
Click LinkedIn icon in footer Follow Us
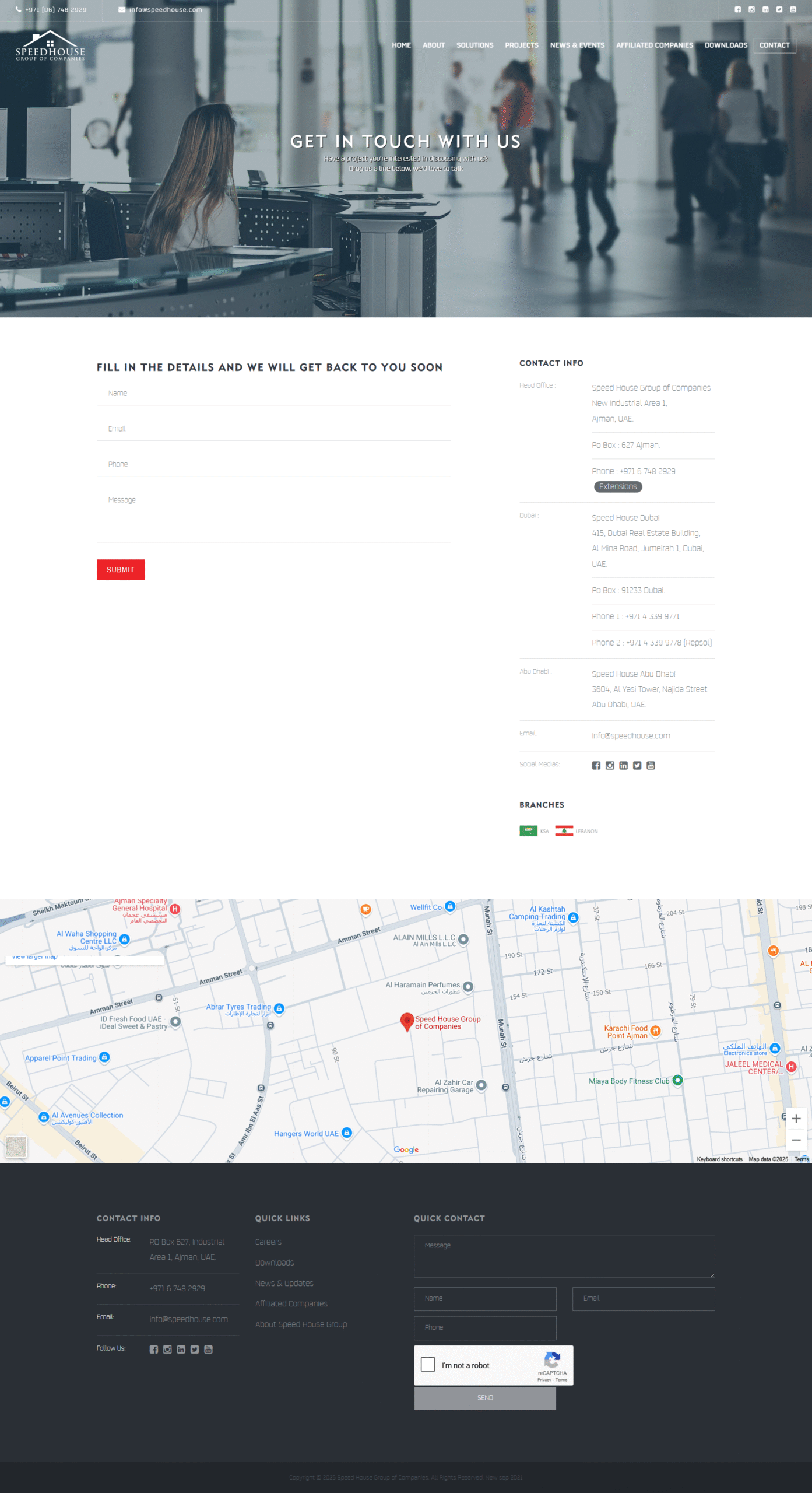tap(181, 1350)
